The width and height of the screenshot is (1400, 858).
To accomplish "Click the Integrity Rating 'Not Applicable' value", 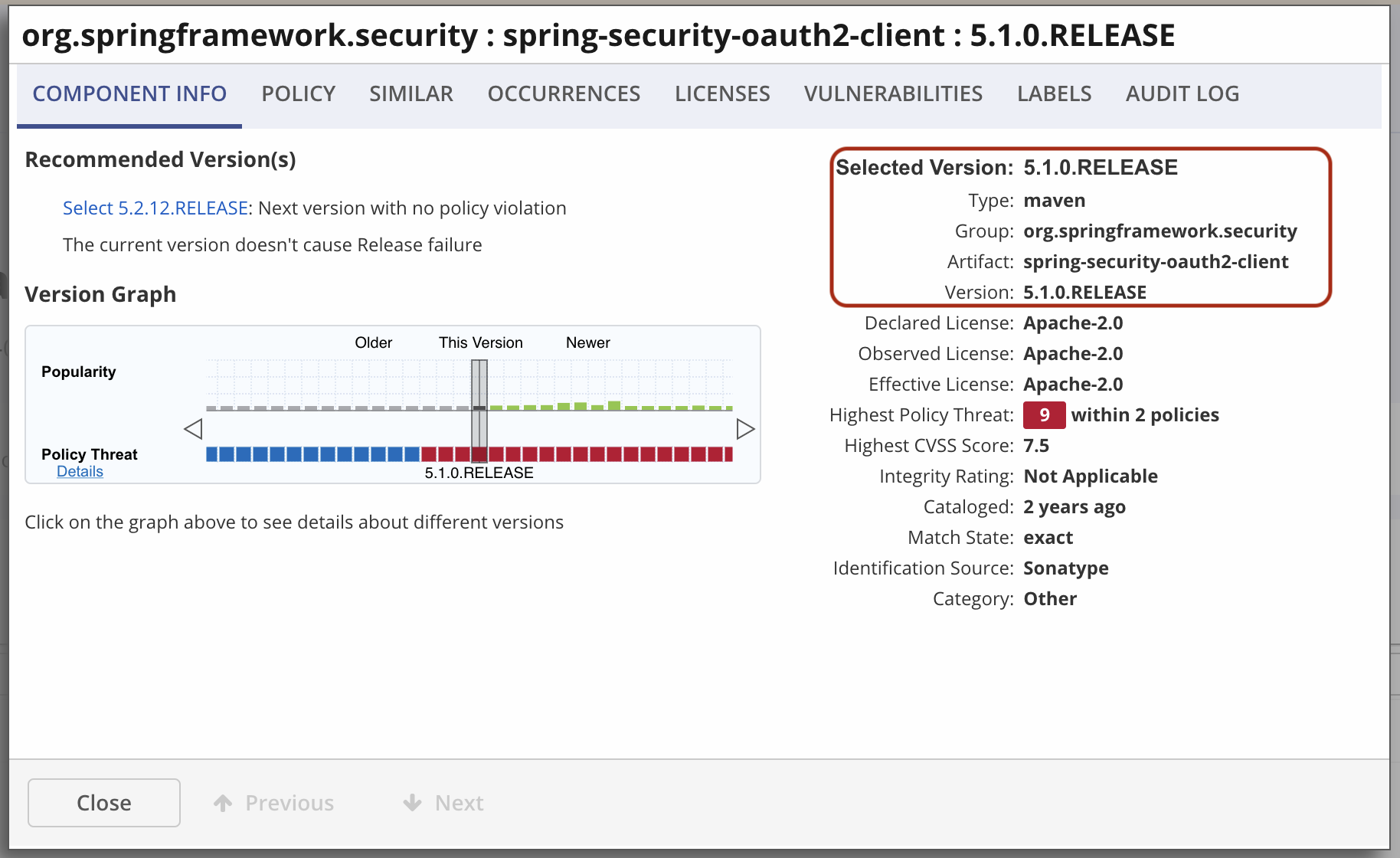I will (1091, 476).
